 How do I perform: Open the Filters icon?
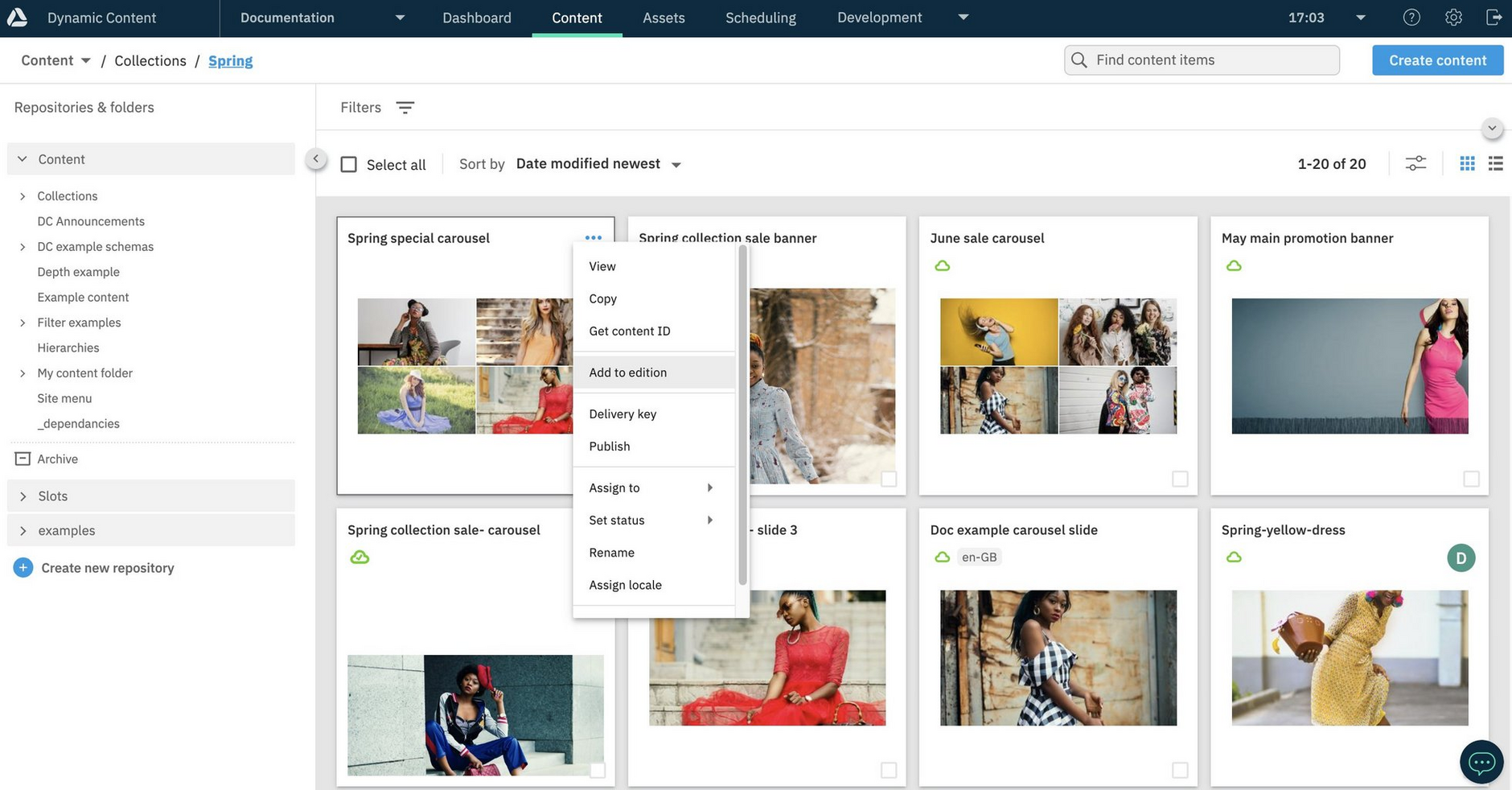pyautogui.click(x=405, y=108)
